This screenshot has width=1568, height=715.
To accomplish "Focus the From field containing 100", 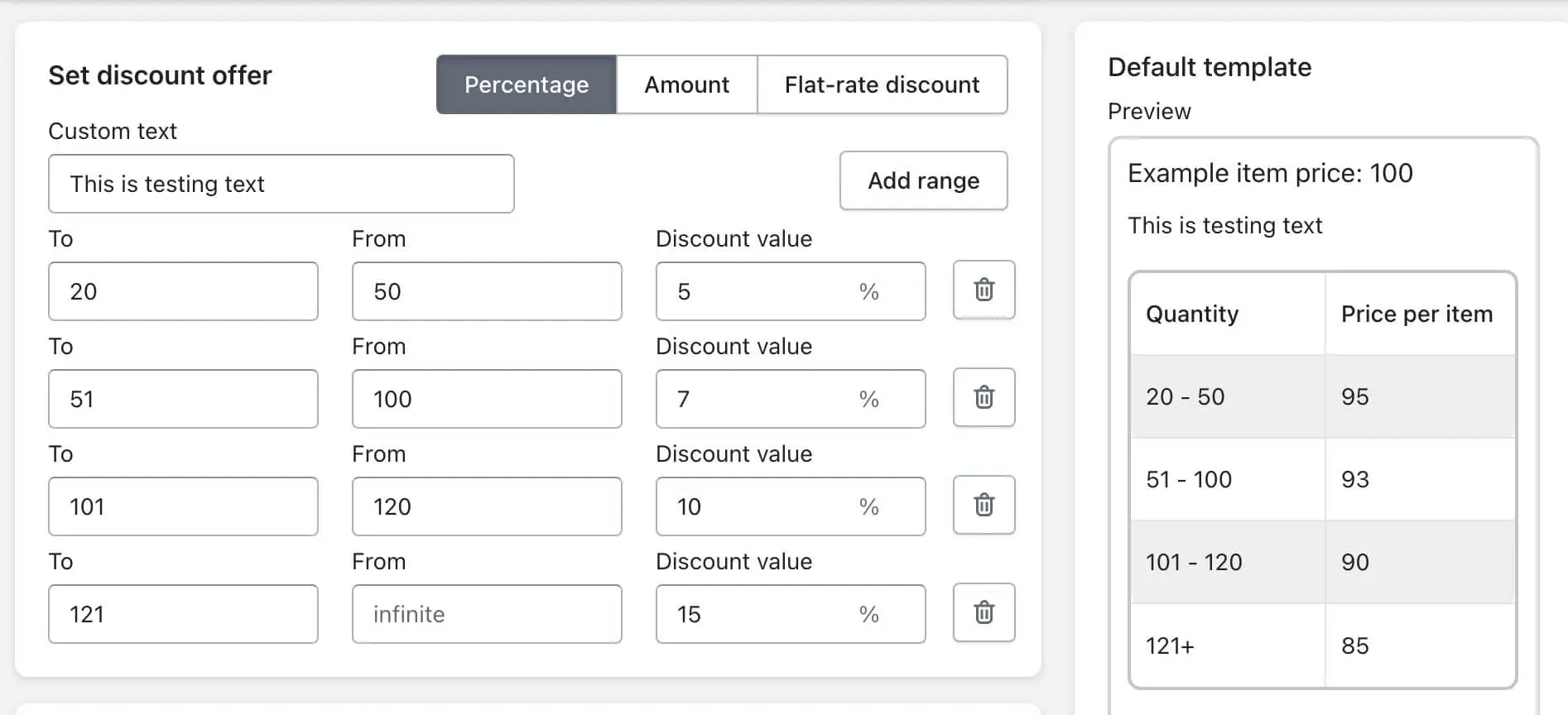I will (x=487, y=399).
